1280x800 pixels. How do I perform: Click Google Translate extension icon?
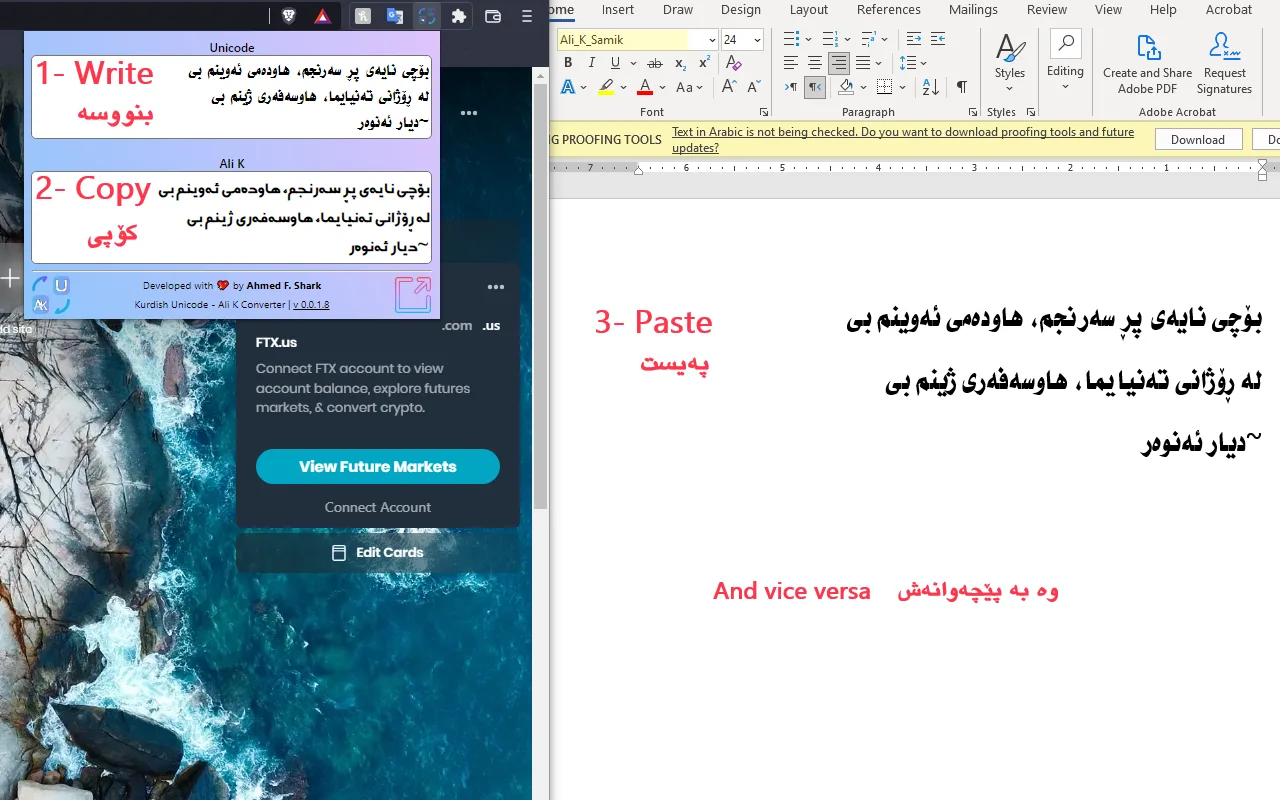[395, 16]
